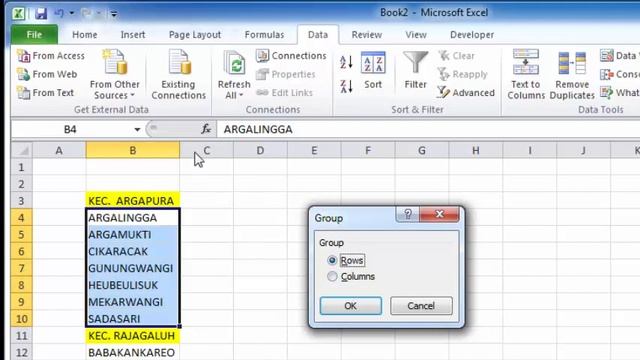
Task: Import data From Access
Action: (x=51, y=56)
